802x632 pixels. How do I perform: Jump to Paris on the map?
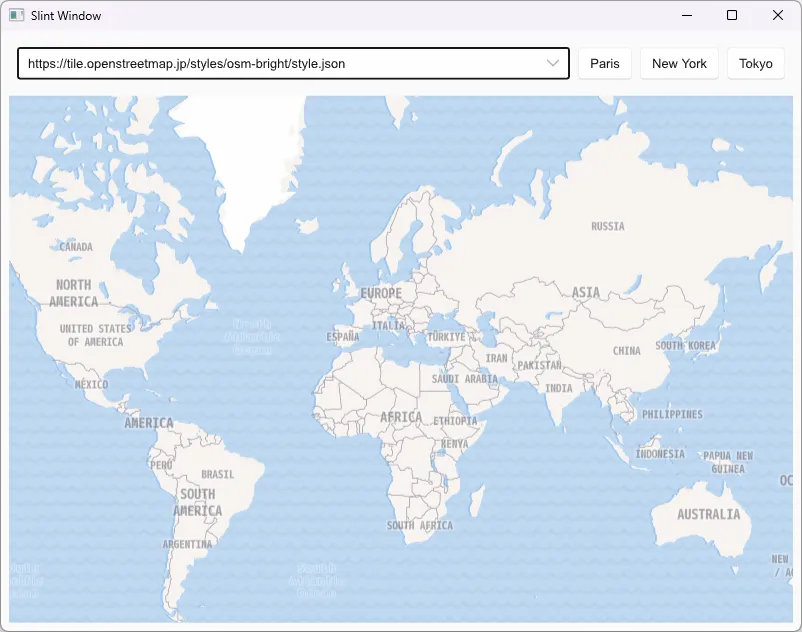(604, 62)
